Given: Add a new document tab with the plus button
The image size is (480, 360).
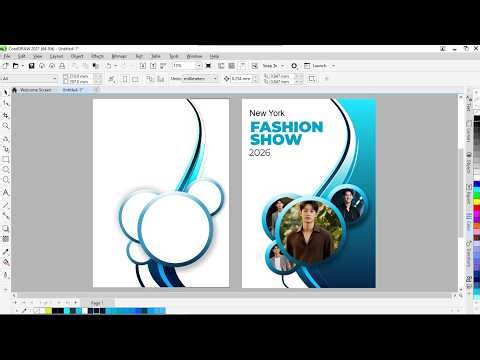Looking at the screenshot, I should click(97, 90).
